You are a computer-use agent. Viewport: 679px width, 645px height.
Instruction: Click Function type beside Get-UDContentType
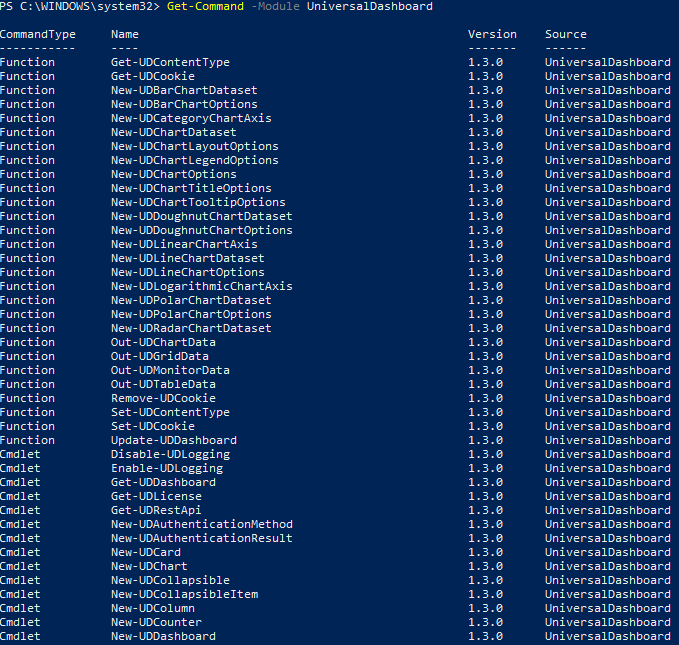tap(27, 62)
